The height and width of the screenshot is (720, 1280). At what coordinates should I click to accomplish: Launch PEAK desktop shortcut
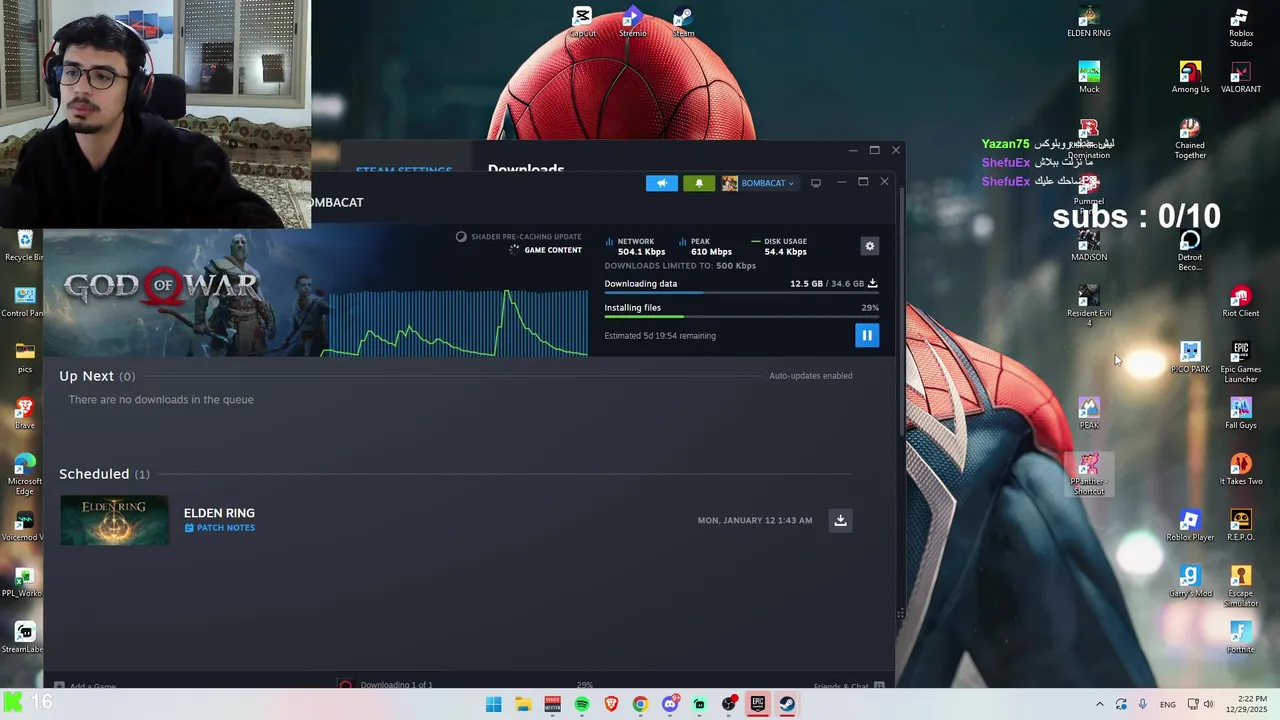1089,414
